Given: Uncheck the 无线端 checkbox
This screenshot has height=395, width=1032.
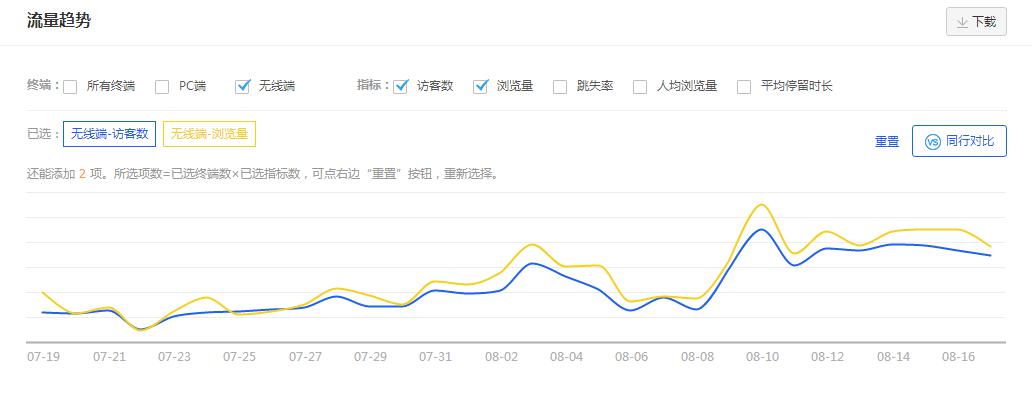Looking at the screenshot, I should pos(243,86).
